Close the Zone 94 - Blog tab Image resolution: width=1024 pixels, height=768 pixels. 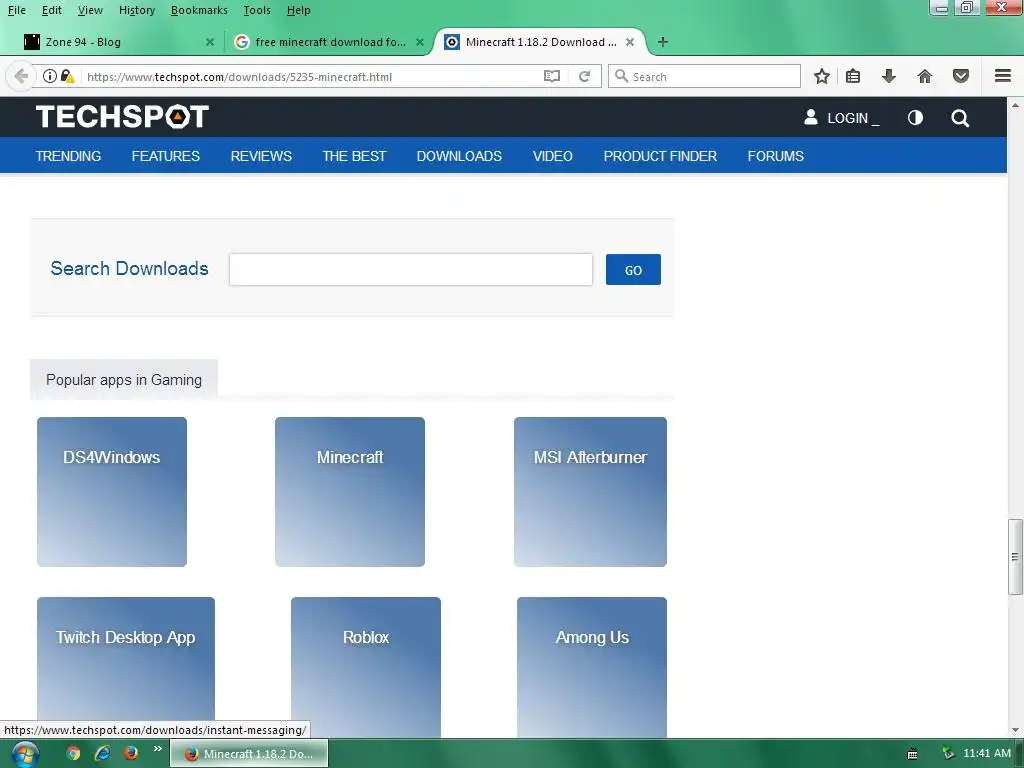(210, 42)
